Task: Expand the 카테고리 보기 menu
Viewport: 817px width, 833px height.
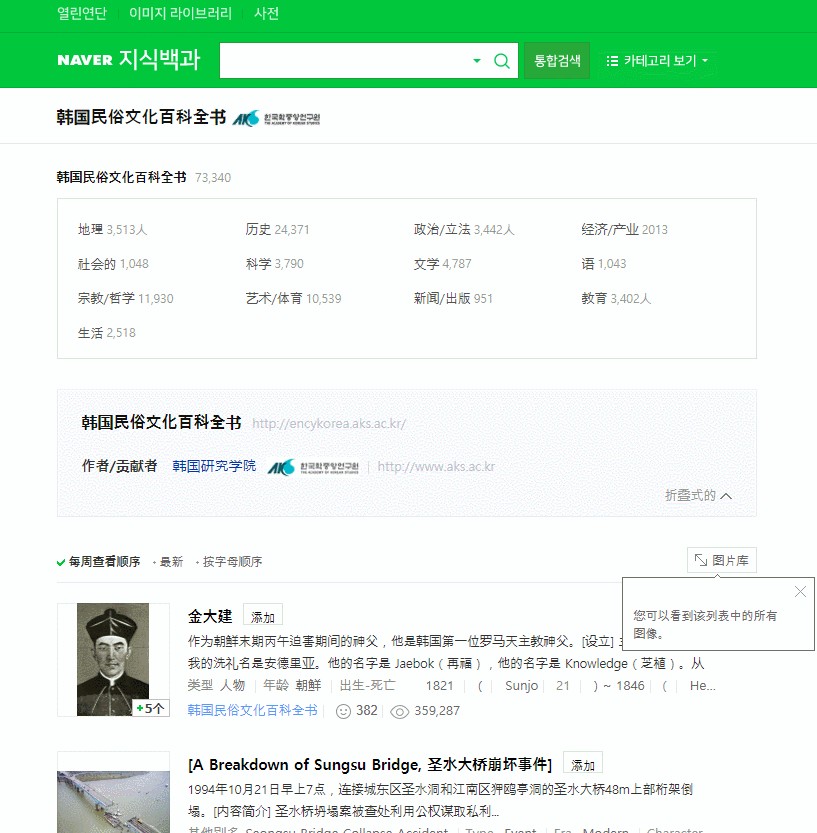Action: pos(658,61)
